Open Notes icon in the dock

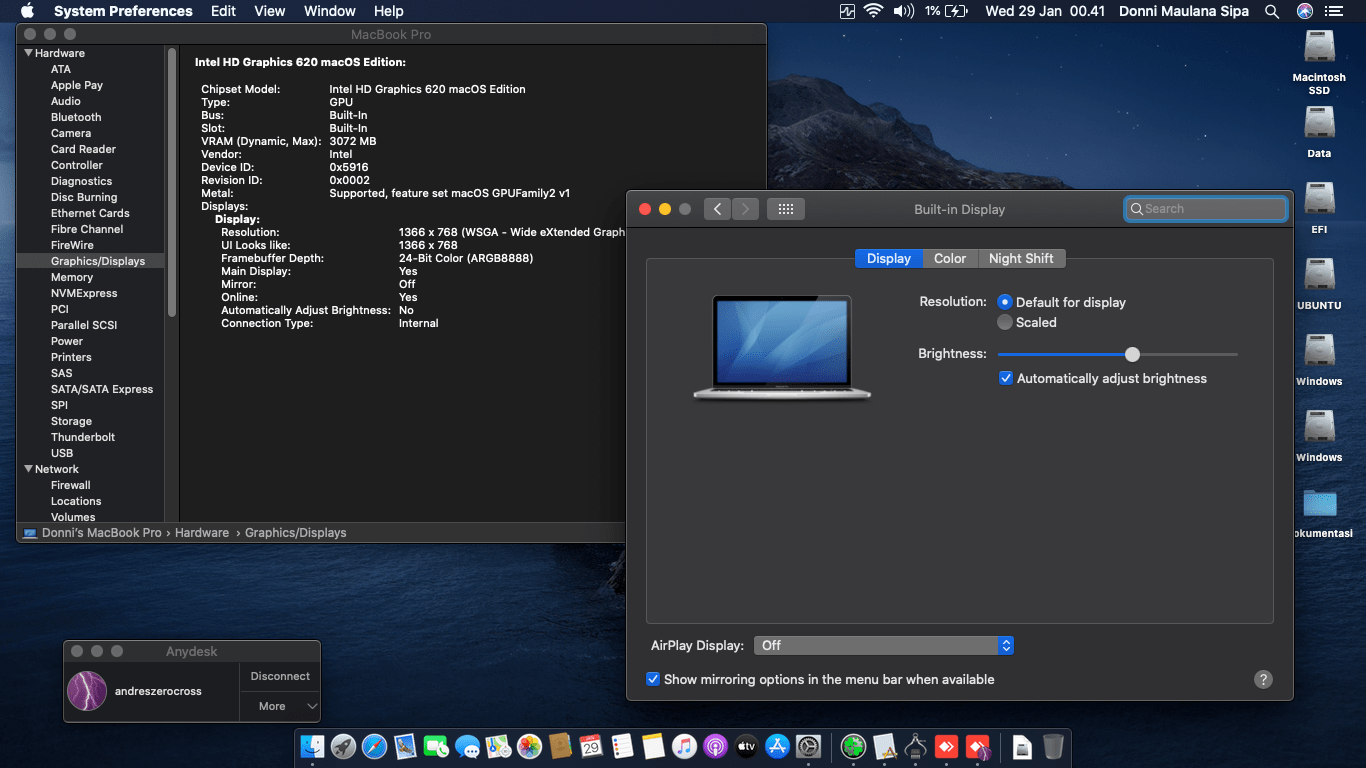coord(653,746)
